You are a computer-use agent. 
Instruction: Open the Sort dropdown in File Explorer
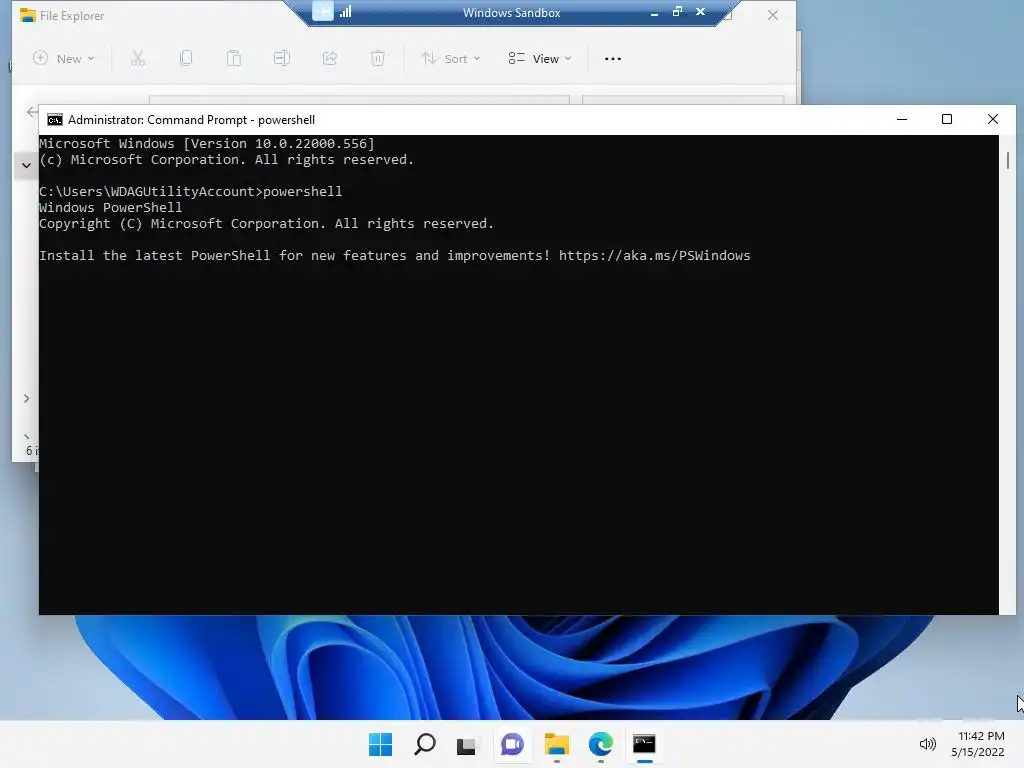click(451, 59)
